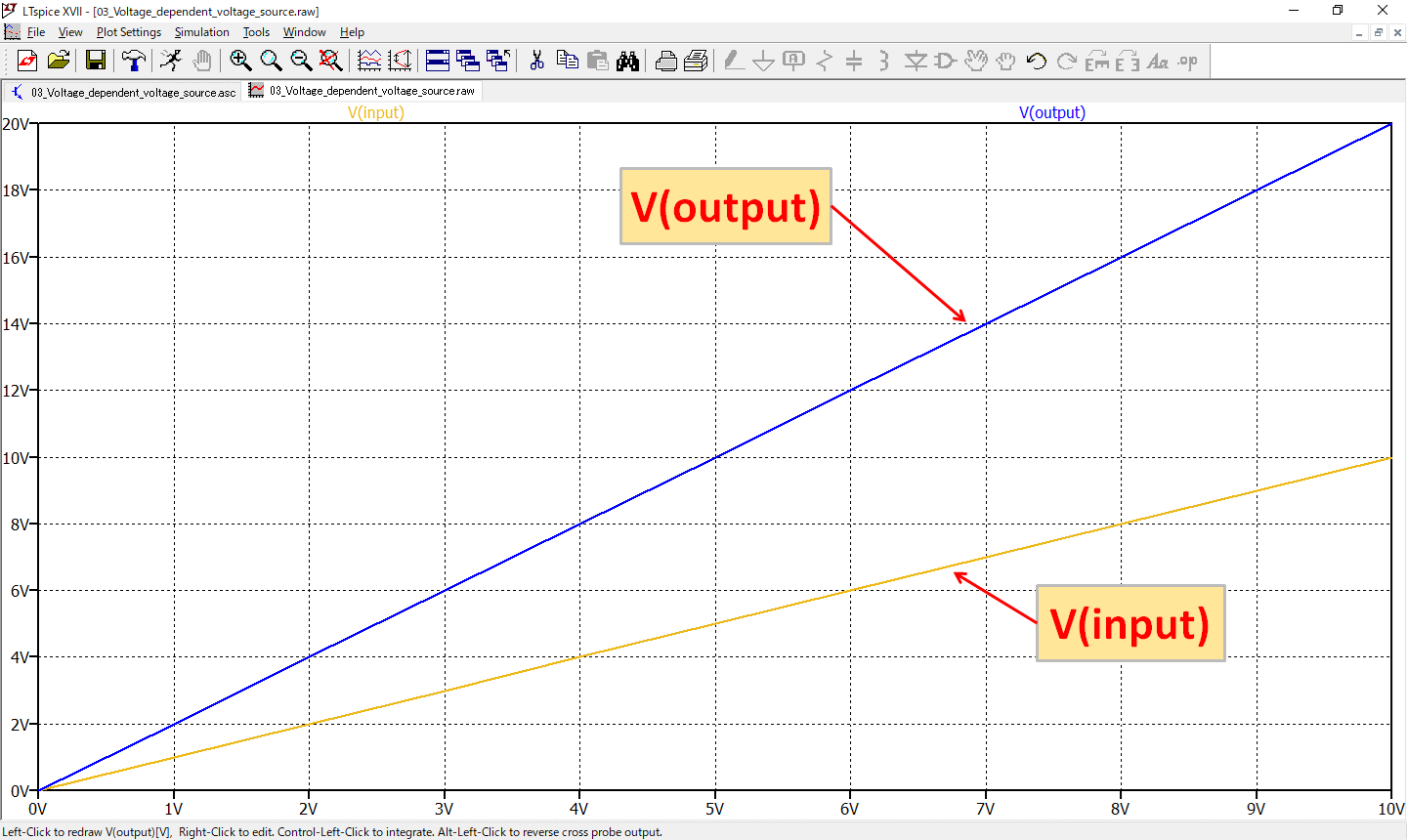Add a SPICE directive with .op
The image size is (1407, 840).
coord(1185,61)
